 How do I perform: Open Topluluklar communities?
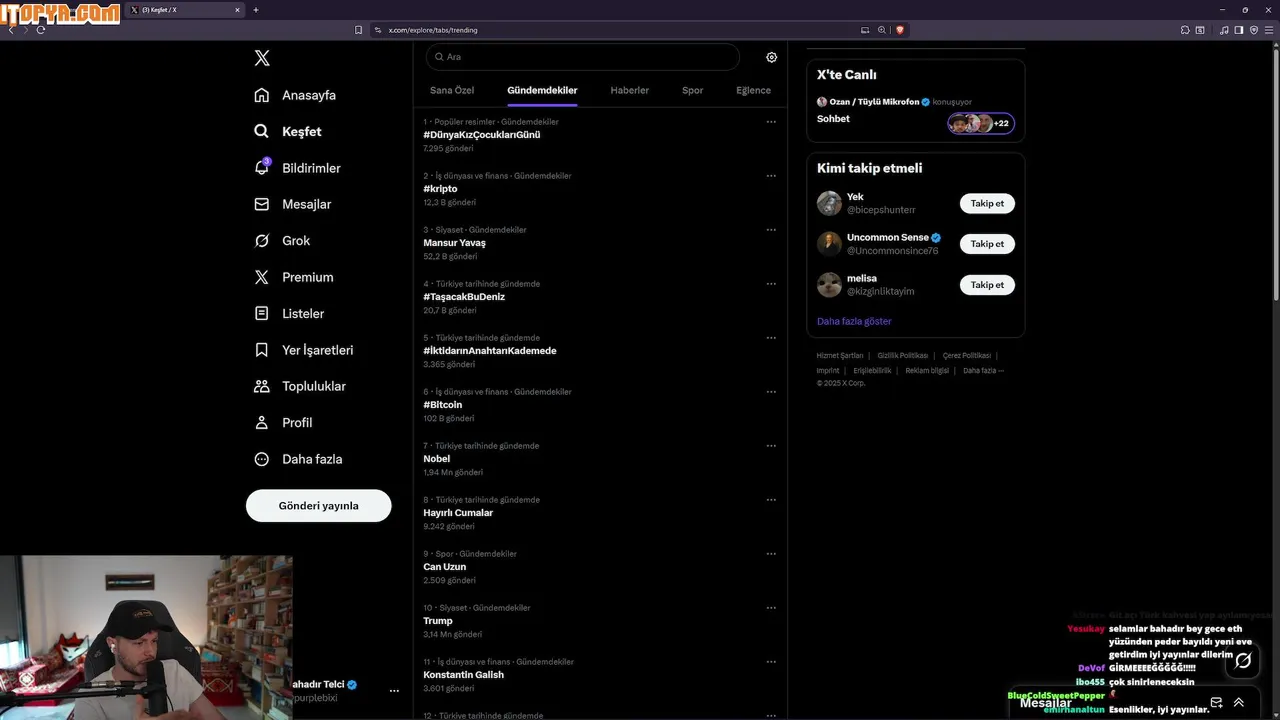pos(300,386)
